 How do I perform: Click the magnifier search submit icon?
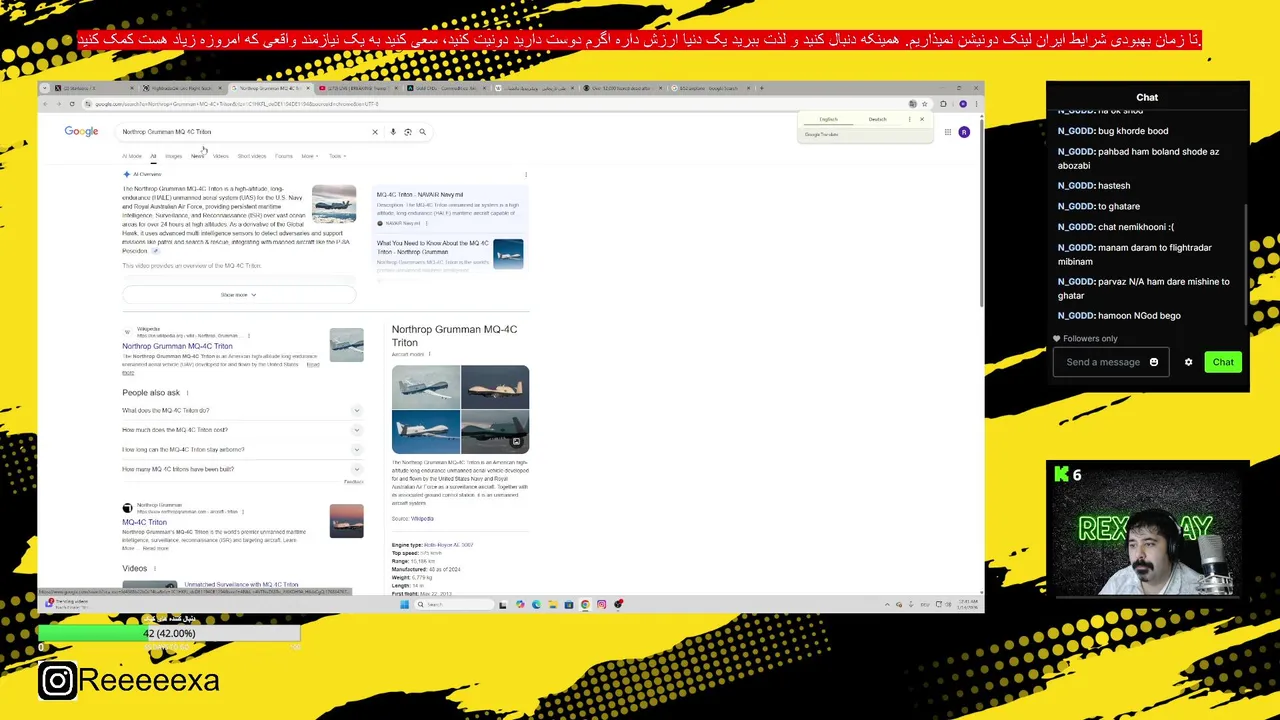pyautogui.click(x=422, y=132)
